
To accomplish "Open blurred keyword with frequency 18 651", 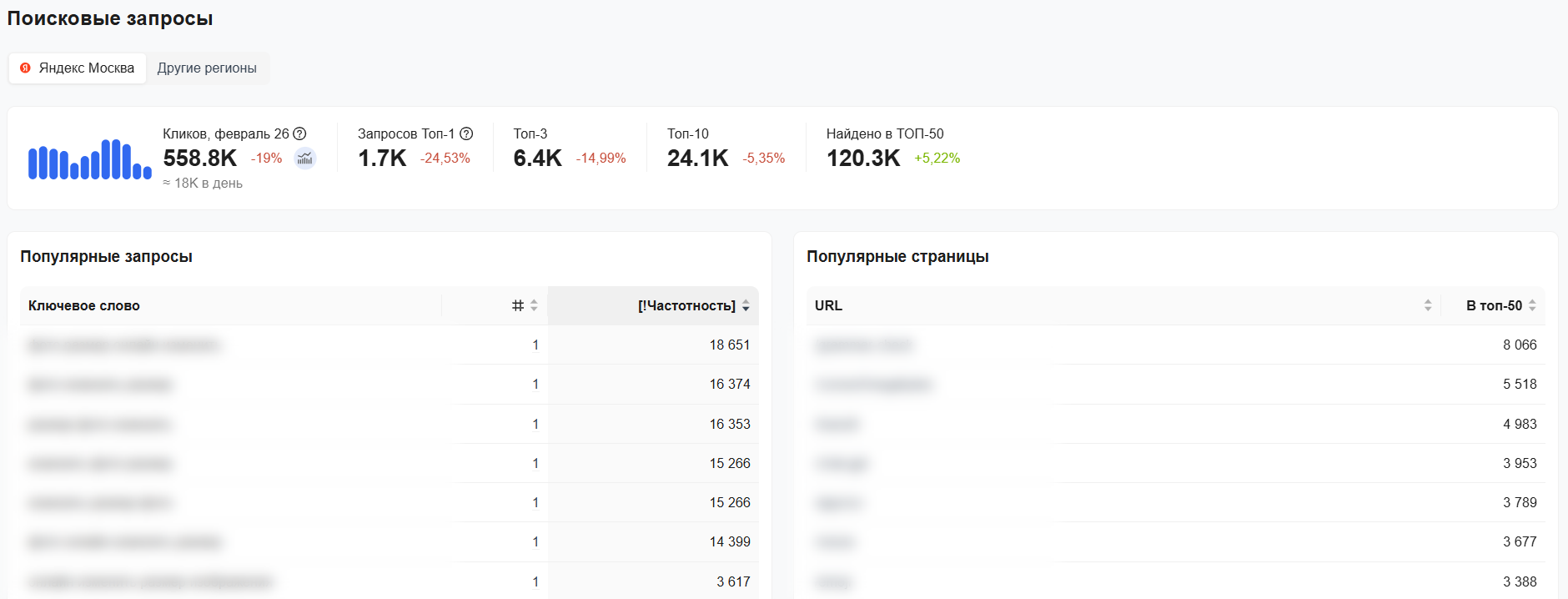I will 124,345.
